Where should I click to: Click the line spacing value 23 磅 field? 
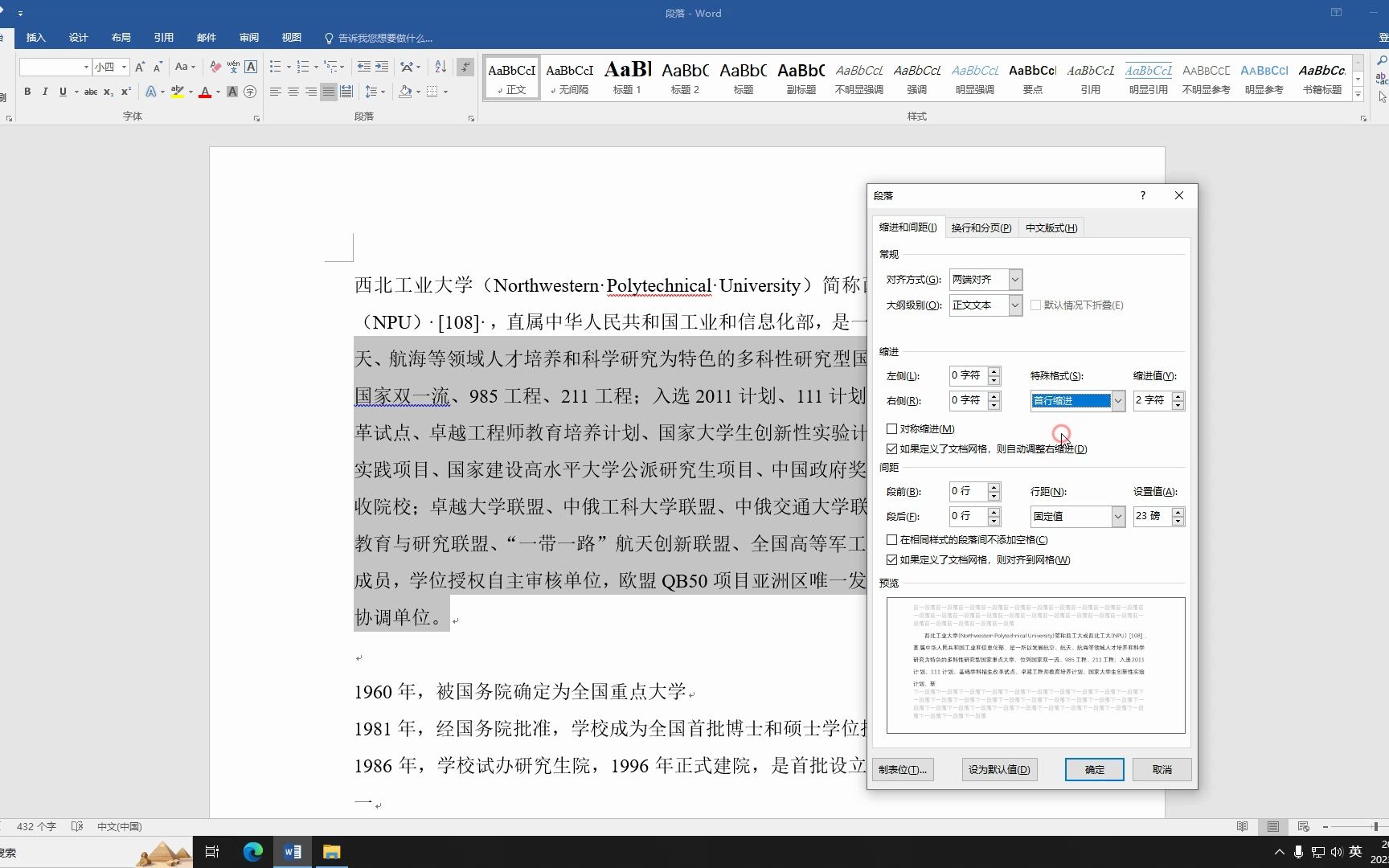[x=1153, y=516]
